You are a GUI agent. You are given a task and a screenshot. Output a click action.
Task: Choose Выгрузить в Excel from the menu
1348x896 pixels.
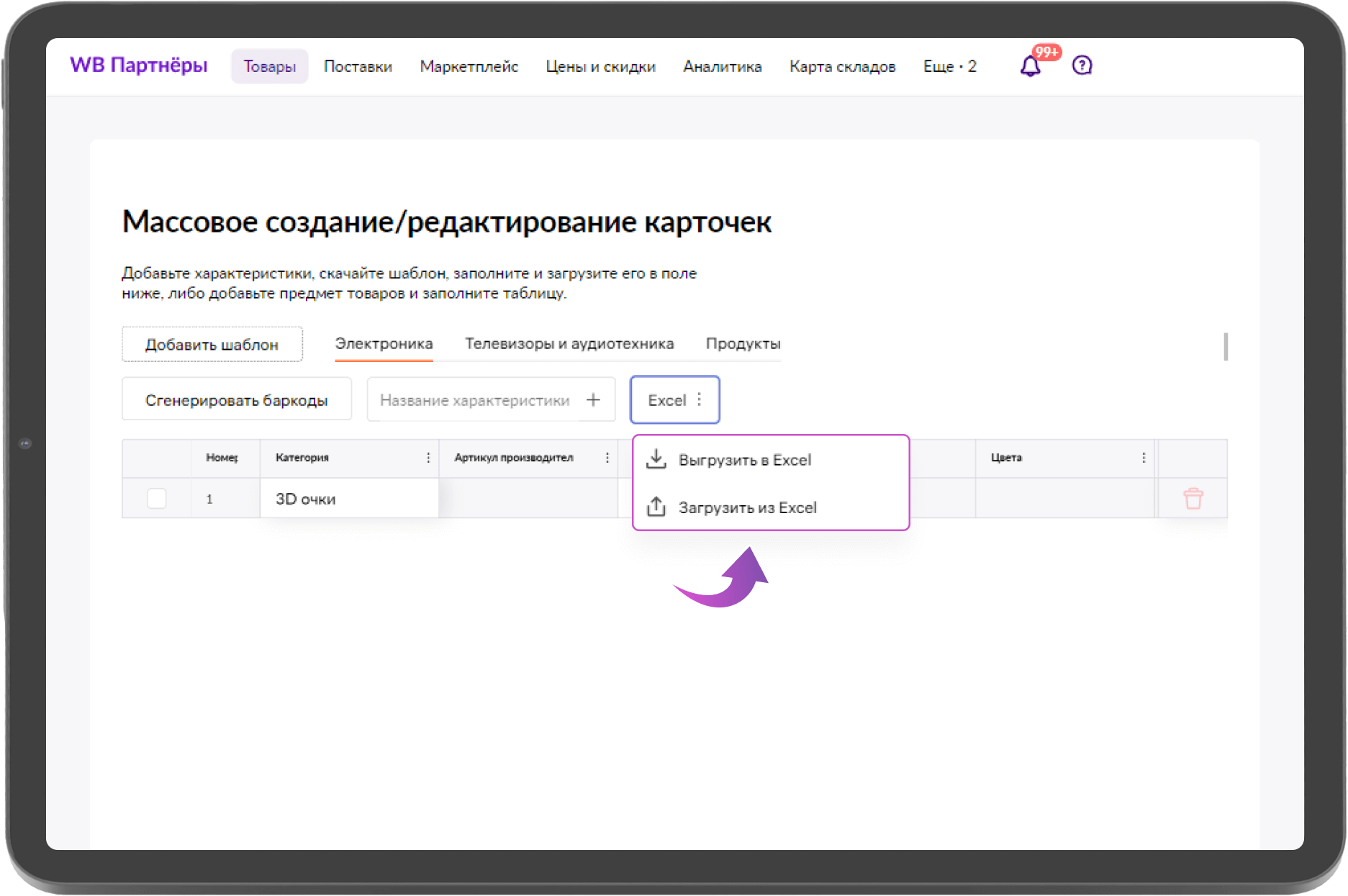click(x=746, y=459)
